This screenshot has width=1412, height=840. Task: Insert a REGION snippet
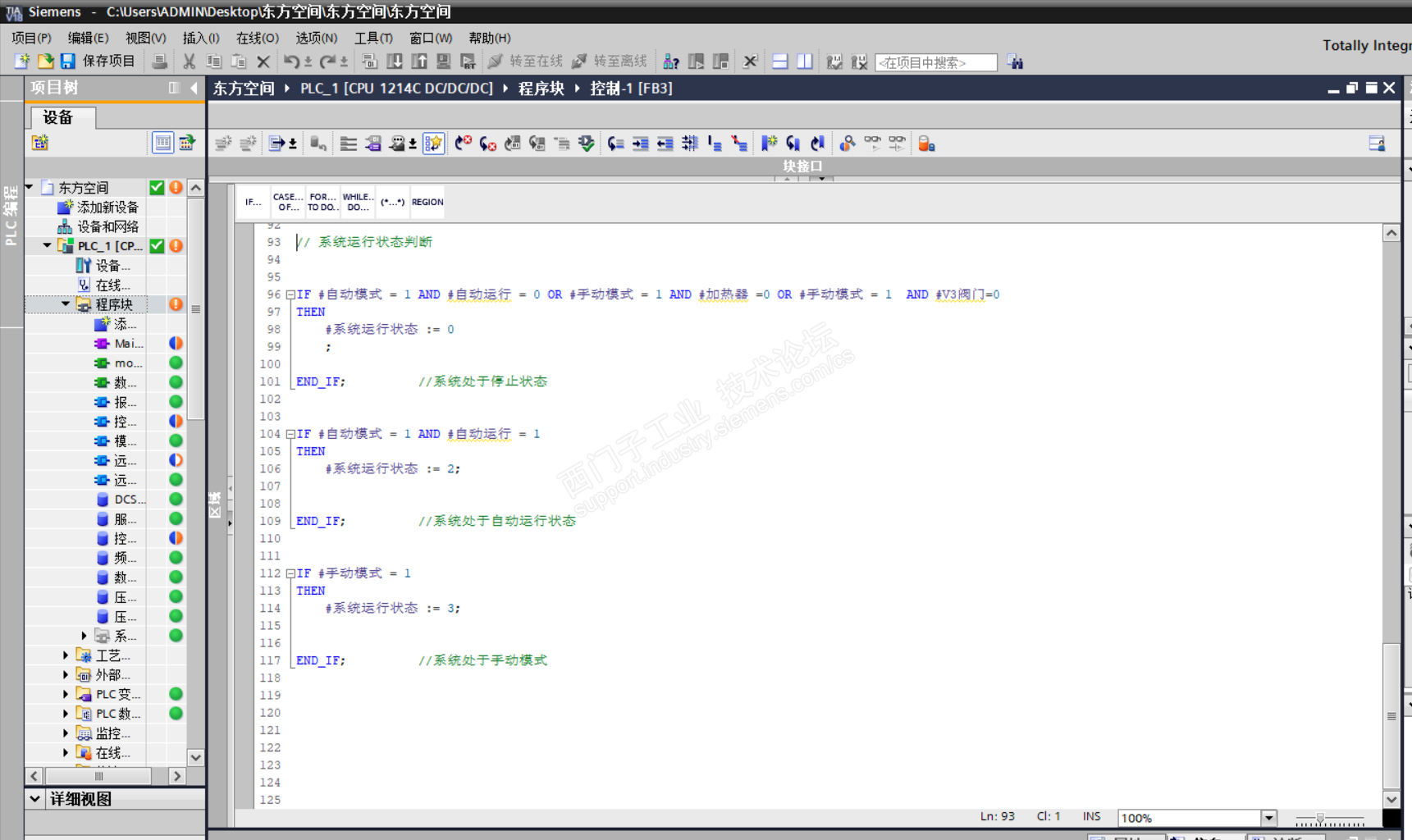click(x=427, y=202)
